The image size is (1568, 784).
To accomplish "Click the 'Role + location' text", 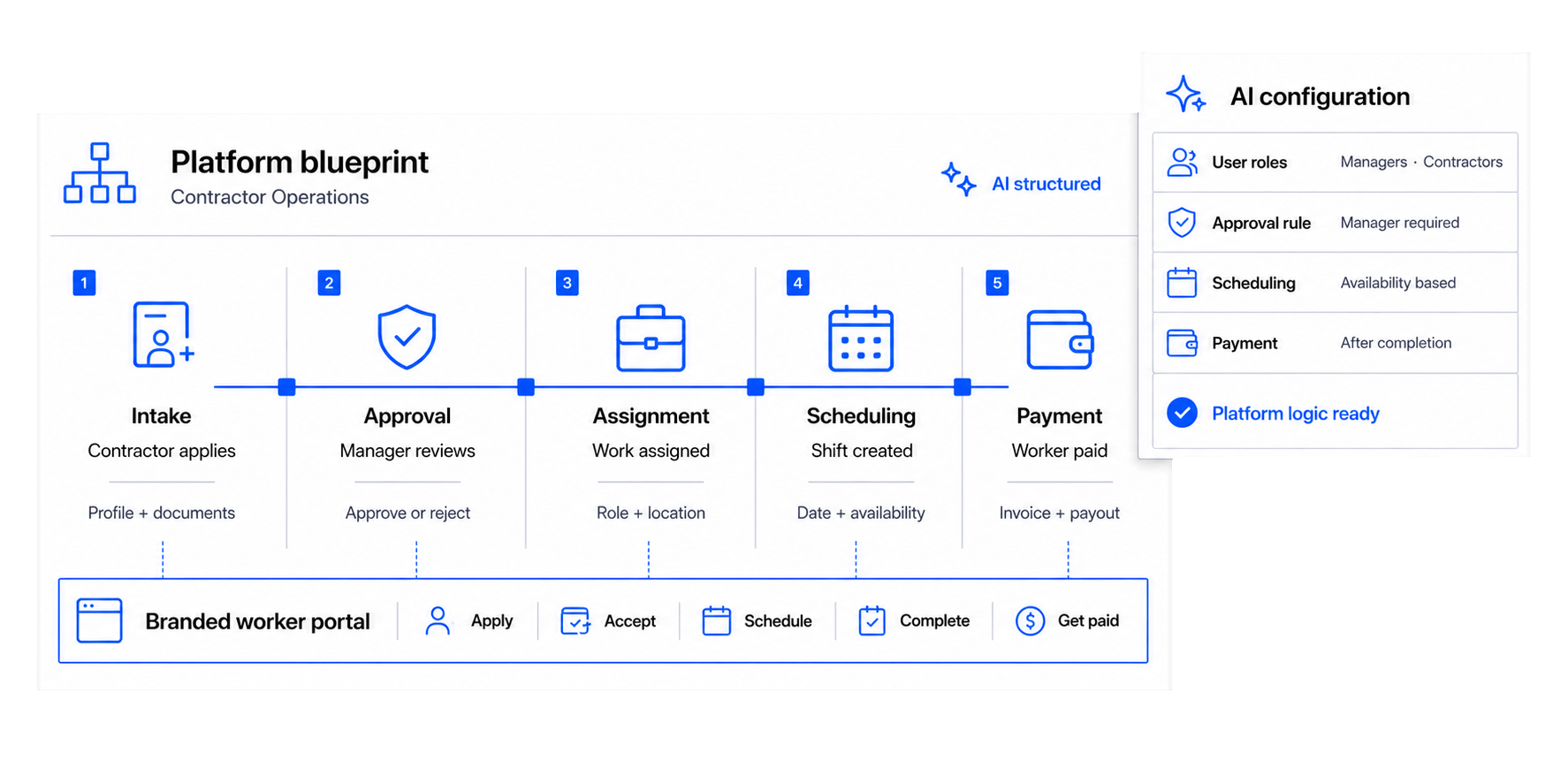I will (651, 513).
